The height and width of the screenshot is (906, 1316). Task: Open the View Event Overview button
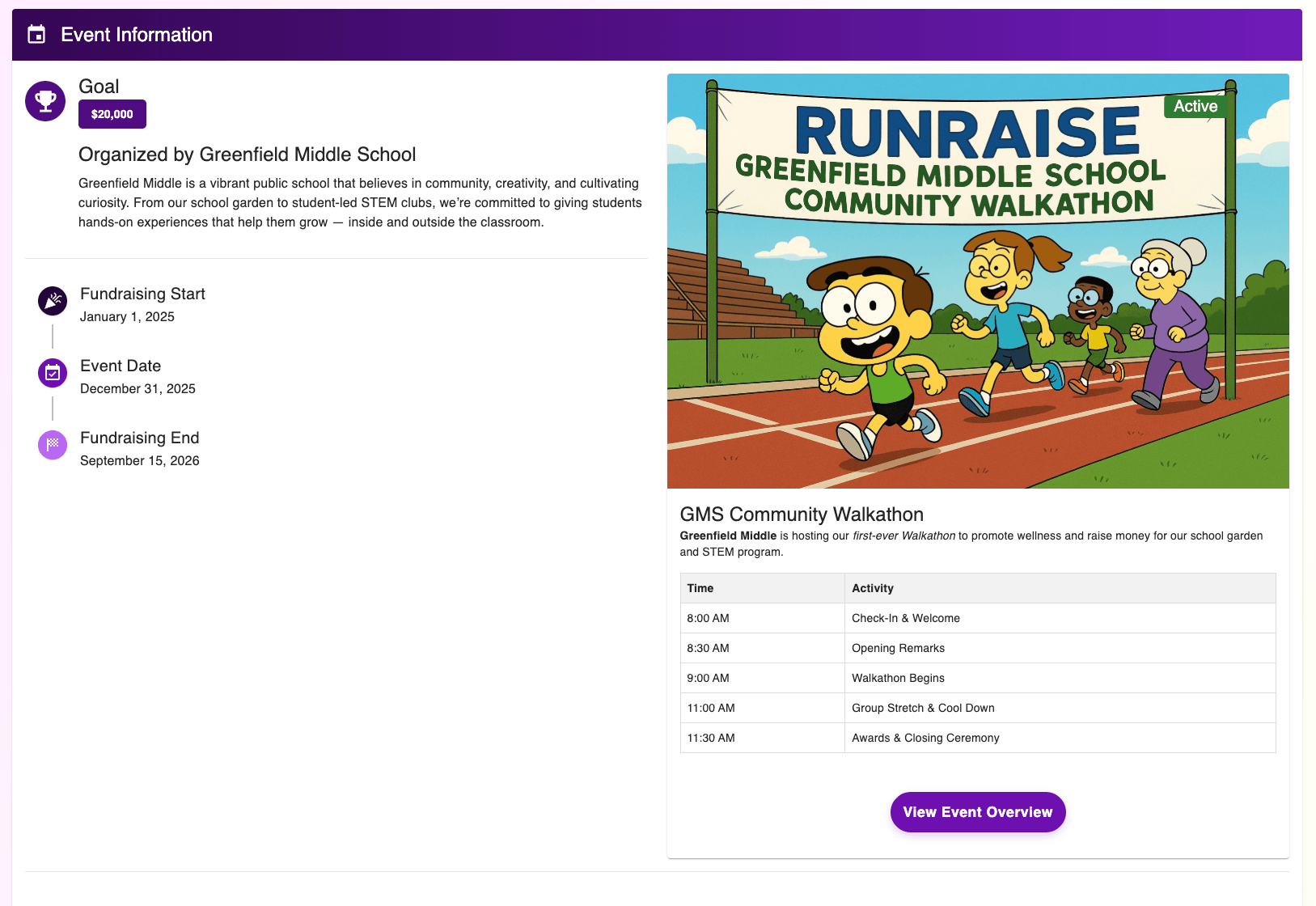tap(978, 812)
